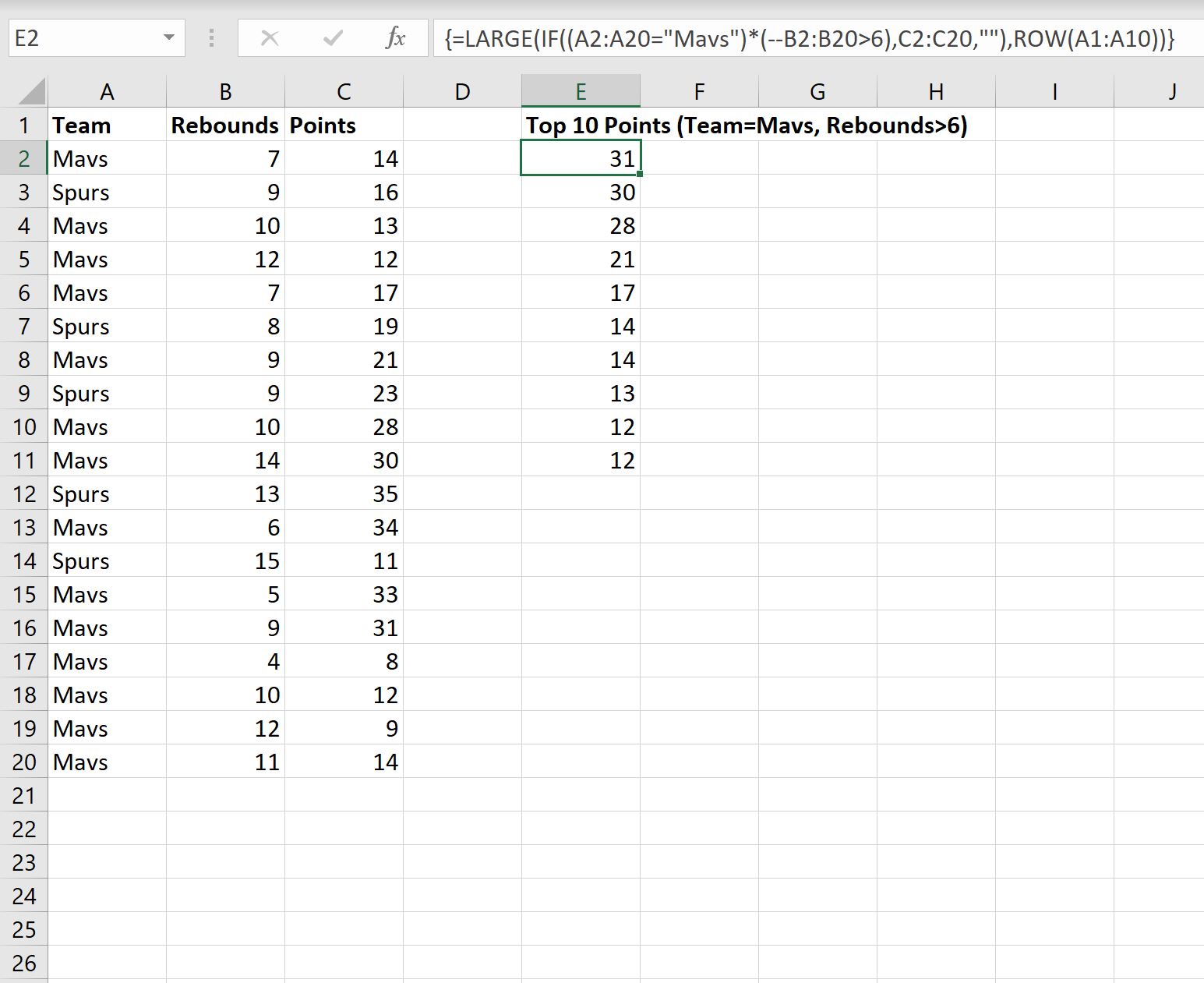Screen dimensions: 1204x983
Task: Click cell A2 labeled Mavs
Action: [x=107, y=158]
